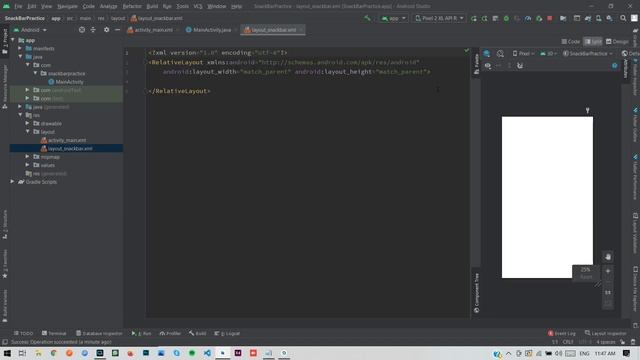Click the Collapse All icon in Project panel
This screenshot has height=360, width=640.
coord(93,30)
